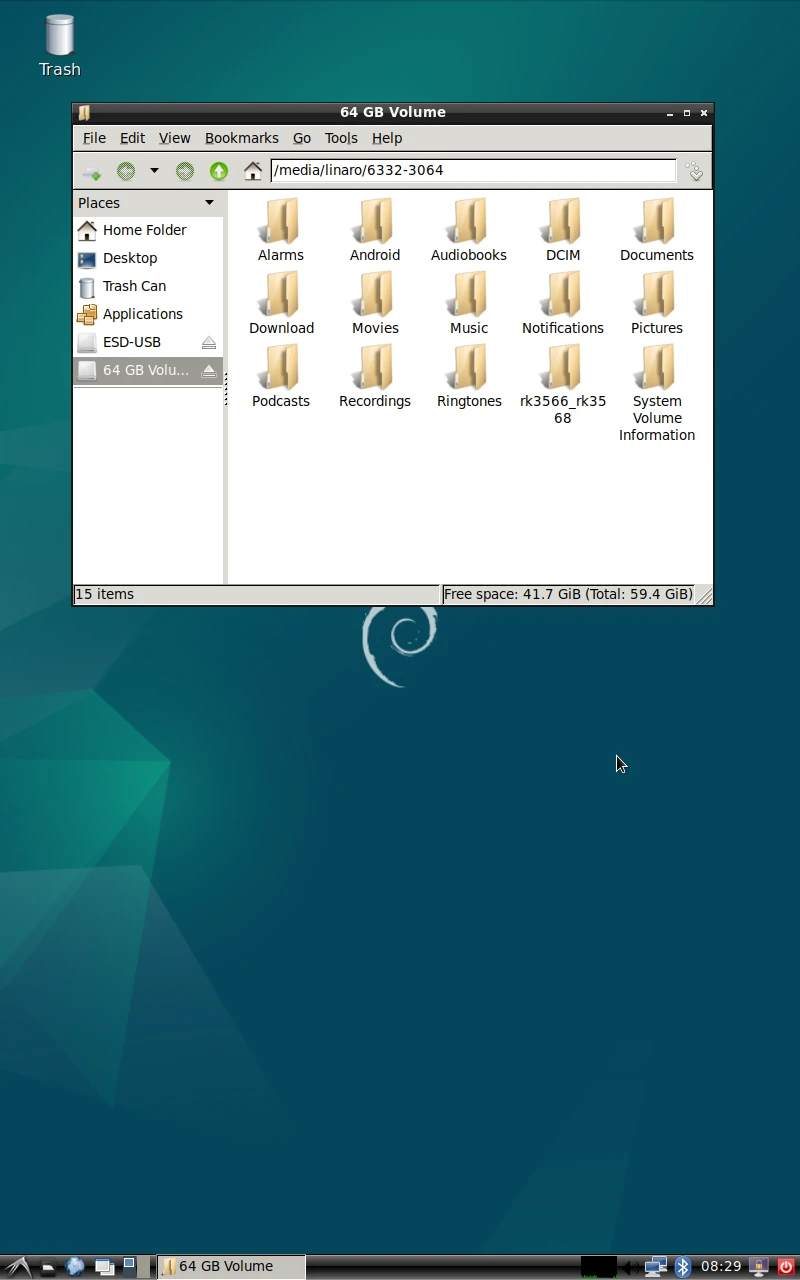Select the Audiobooks folder
Viewport: 800px width, 1280px height.
(469, 230)
